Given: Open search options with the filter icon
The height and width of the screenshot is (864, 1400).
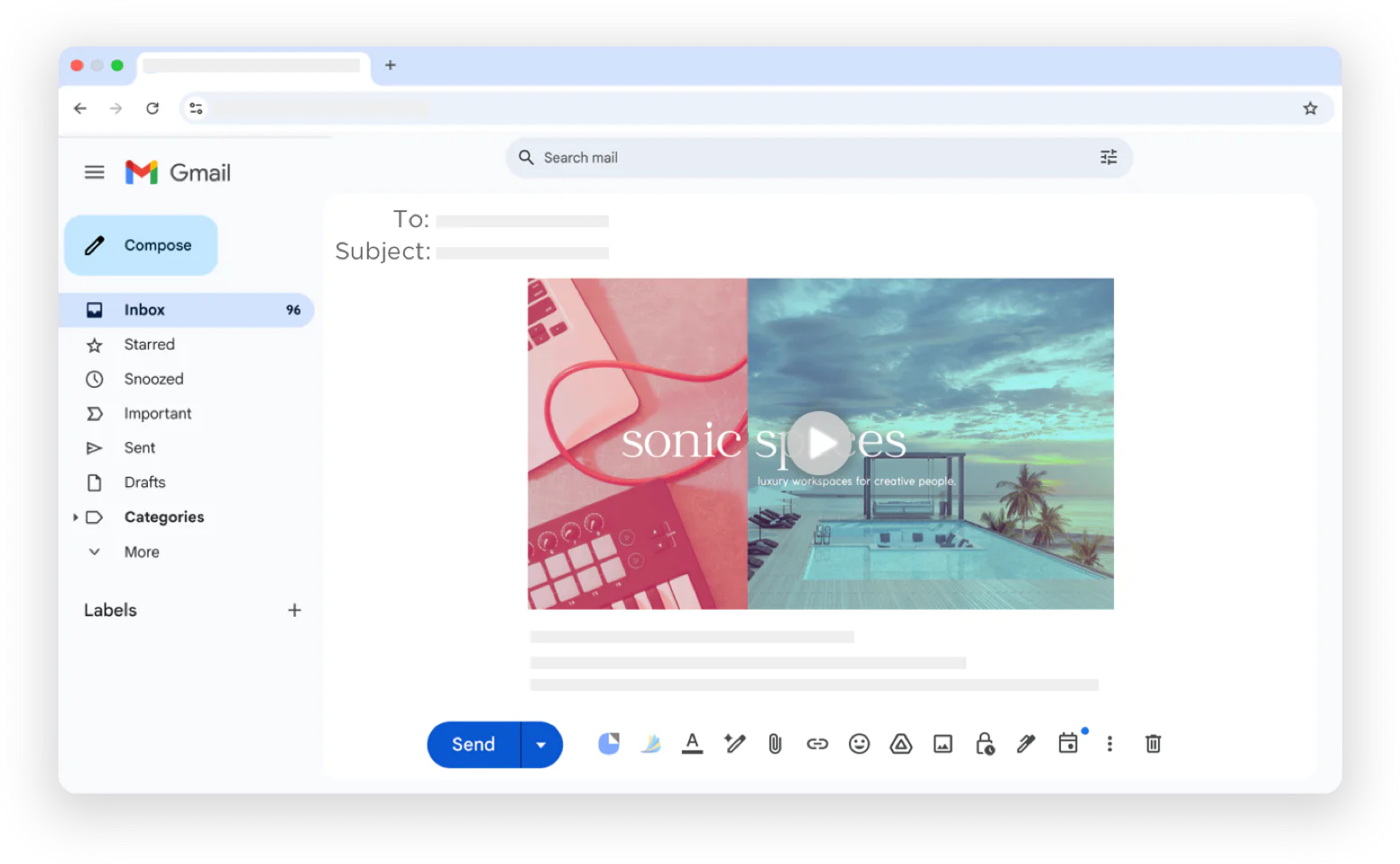Looking at the screenshot, I should point(1109,157).
